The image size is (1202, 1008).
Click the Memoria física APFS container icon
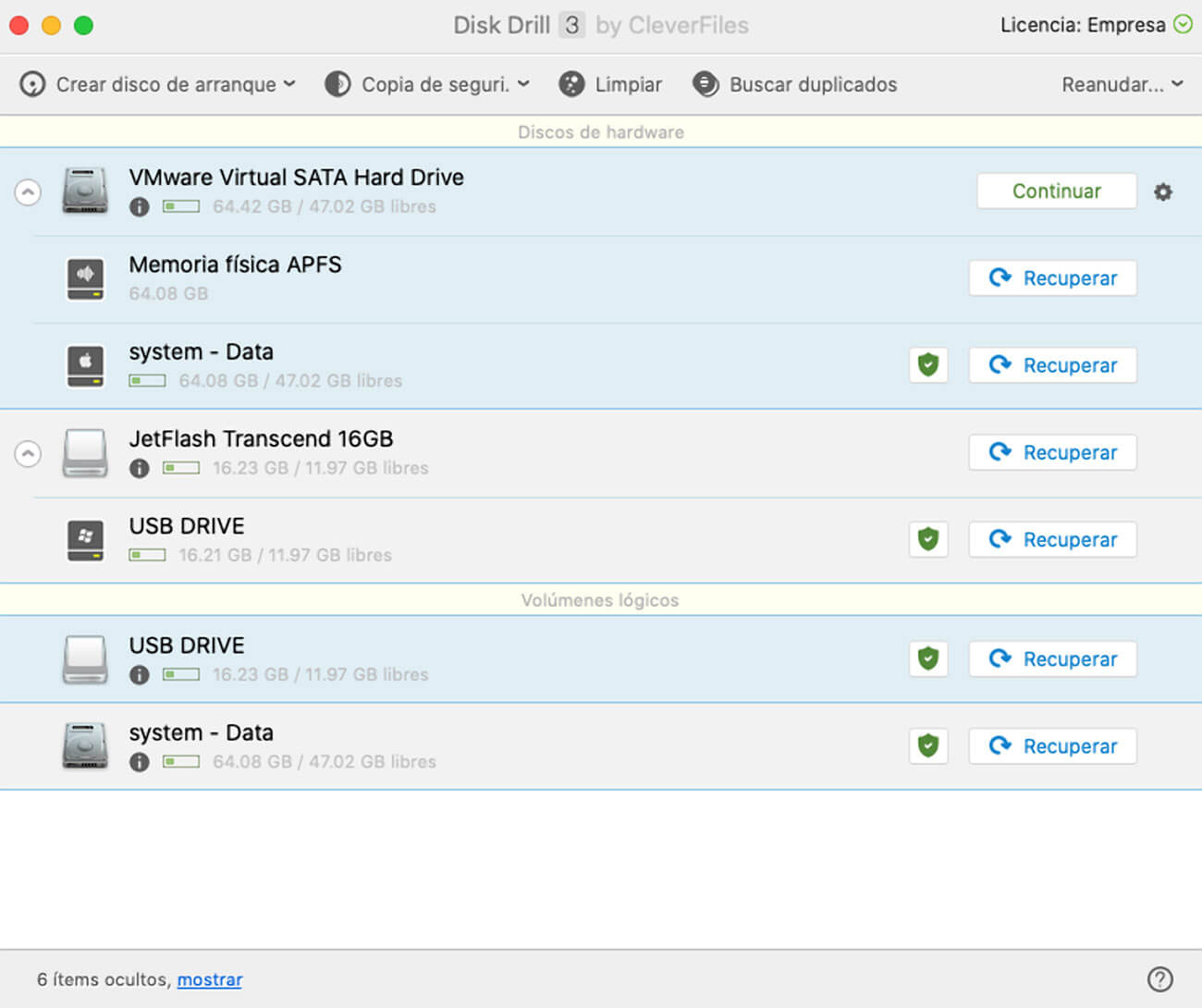[x=85, y=278]
